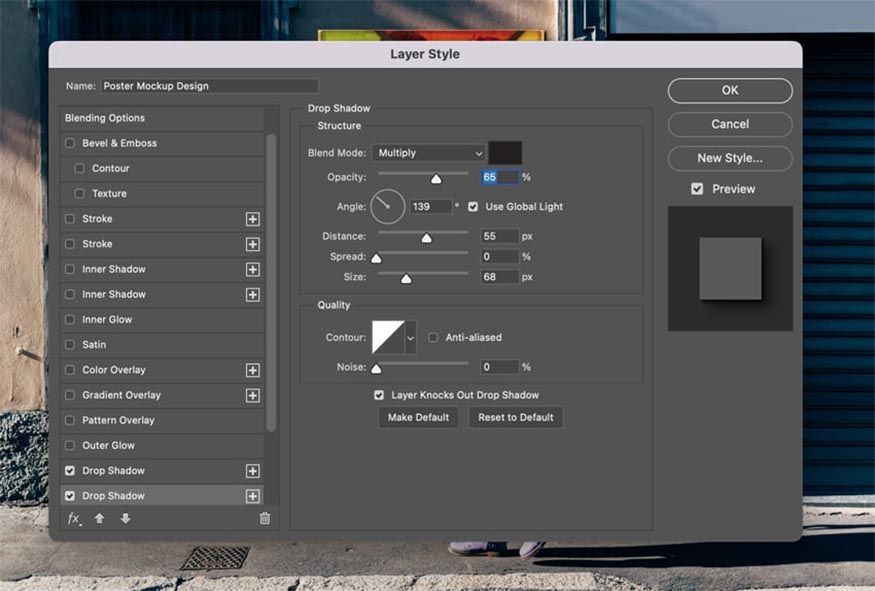Click the New Style... button
875x591 pixels.
[x=730, y=158]
